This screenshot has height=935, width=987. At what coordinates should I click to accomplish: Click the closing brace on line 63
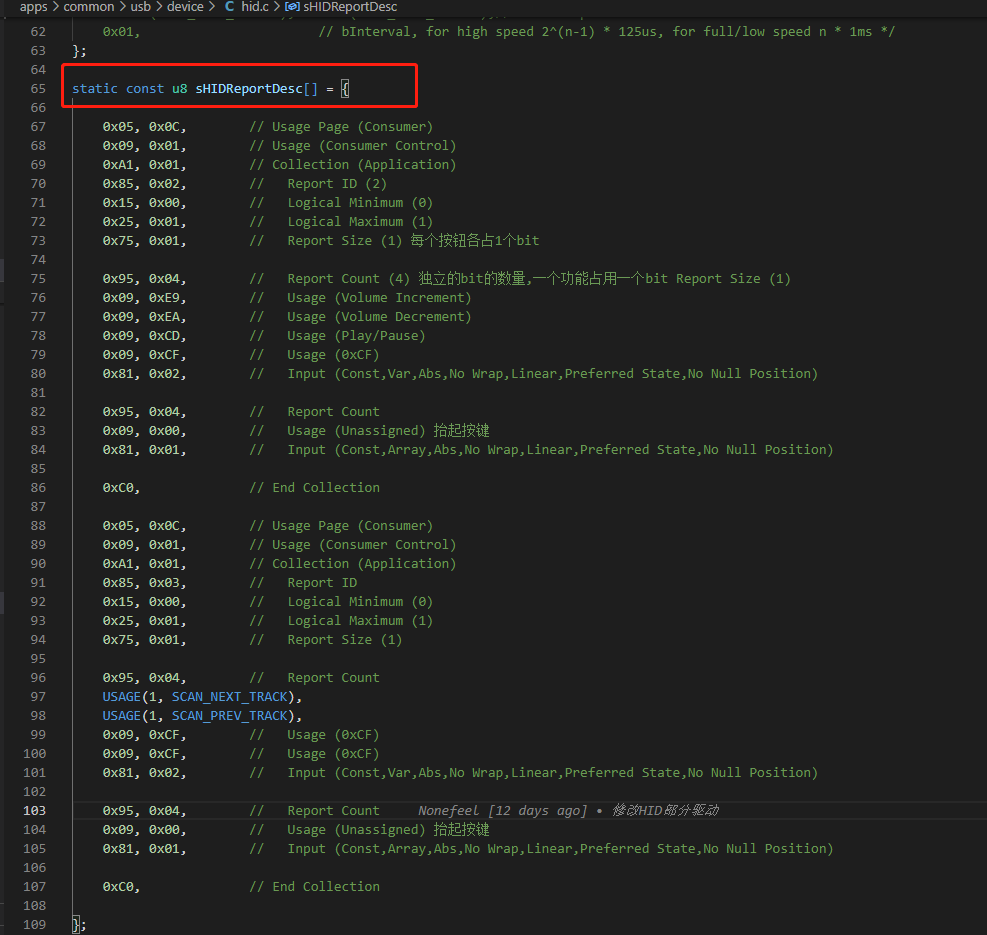pyautogui.click(x=76, y=50)
